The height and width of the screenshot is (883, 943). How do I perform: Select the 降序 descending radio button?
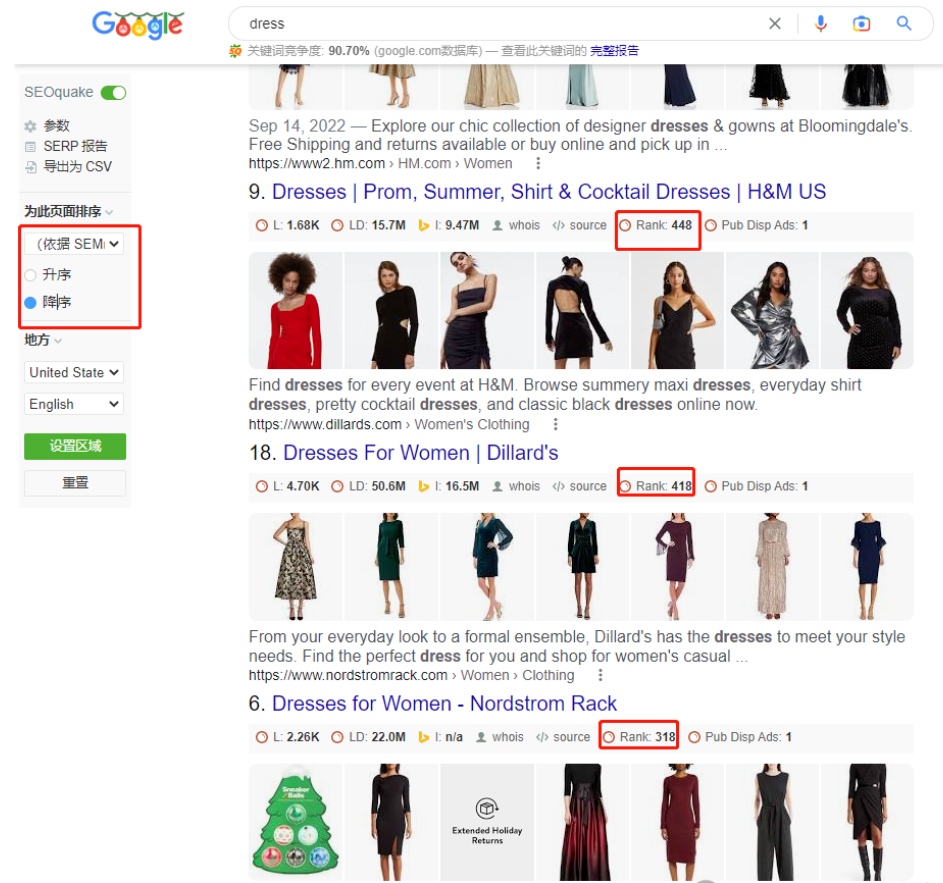[x=30, y=303]
